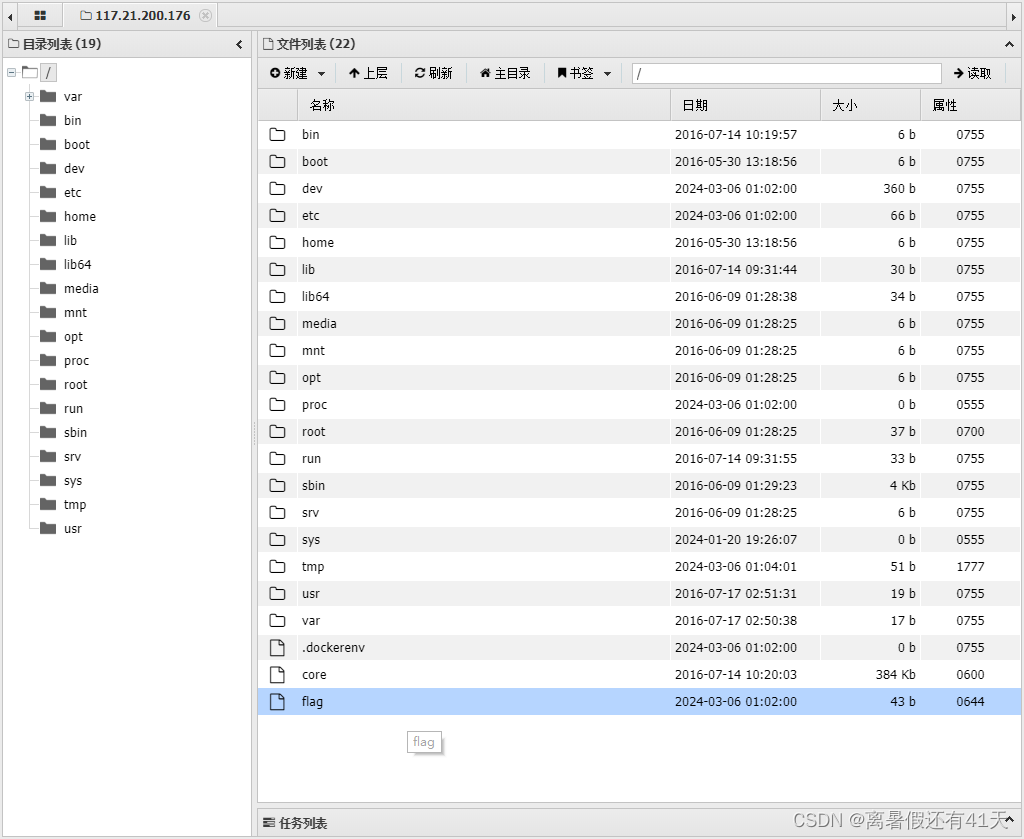Click flag file icon

(278, 702)
